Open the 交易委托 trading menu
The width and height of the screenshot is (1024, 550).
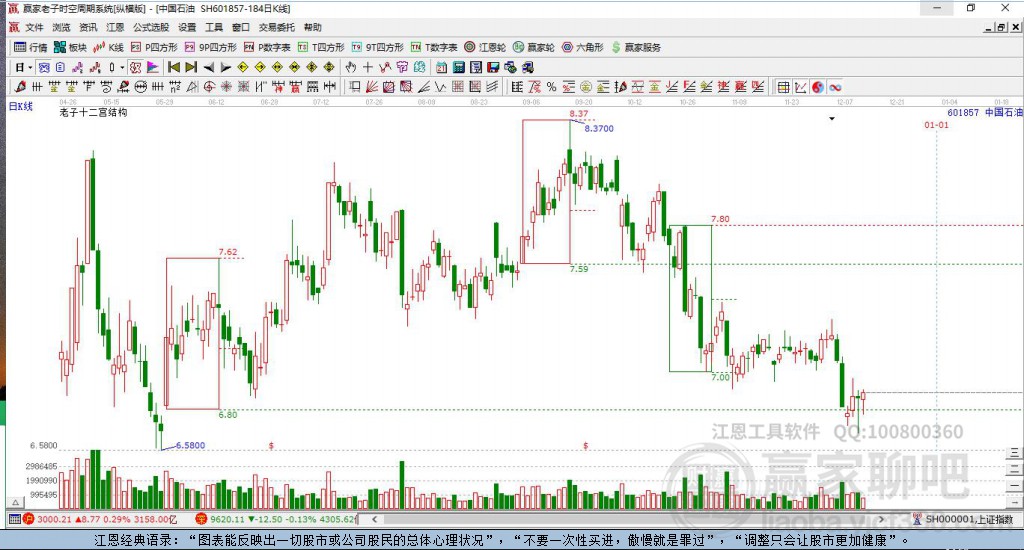coord(277,27)
